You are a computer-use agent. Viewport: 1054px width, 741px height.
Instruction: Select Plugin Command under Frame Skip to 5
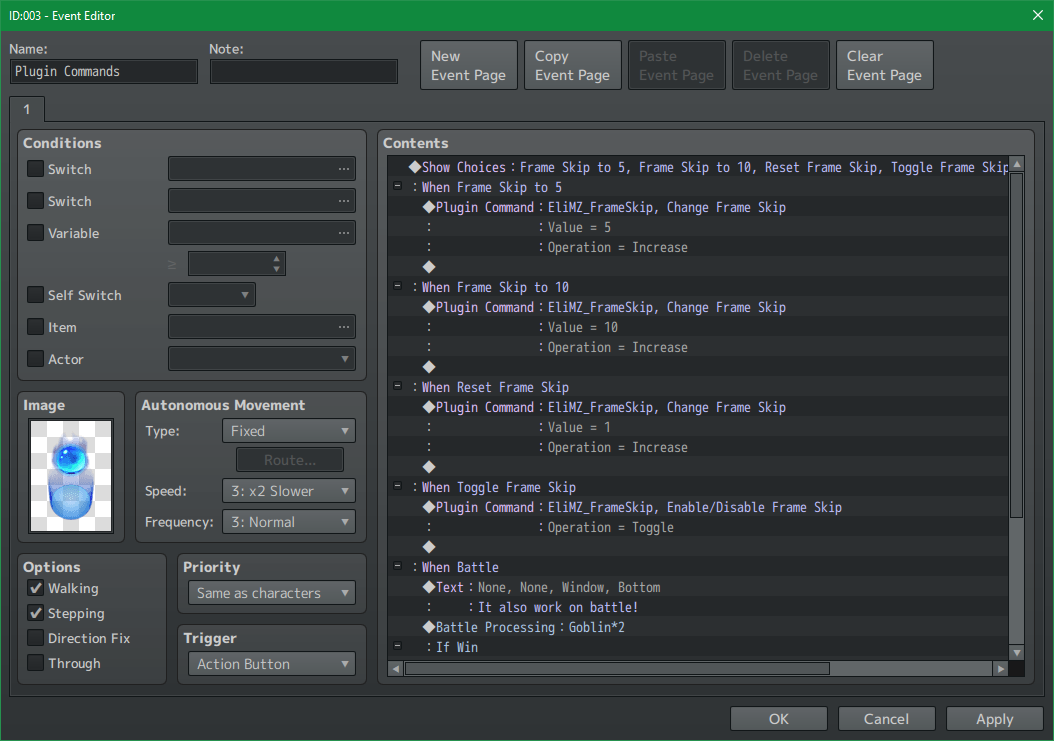click(x=698, y=207)
